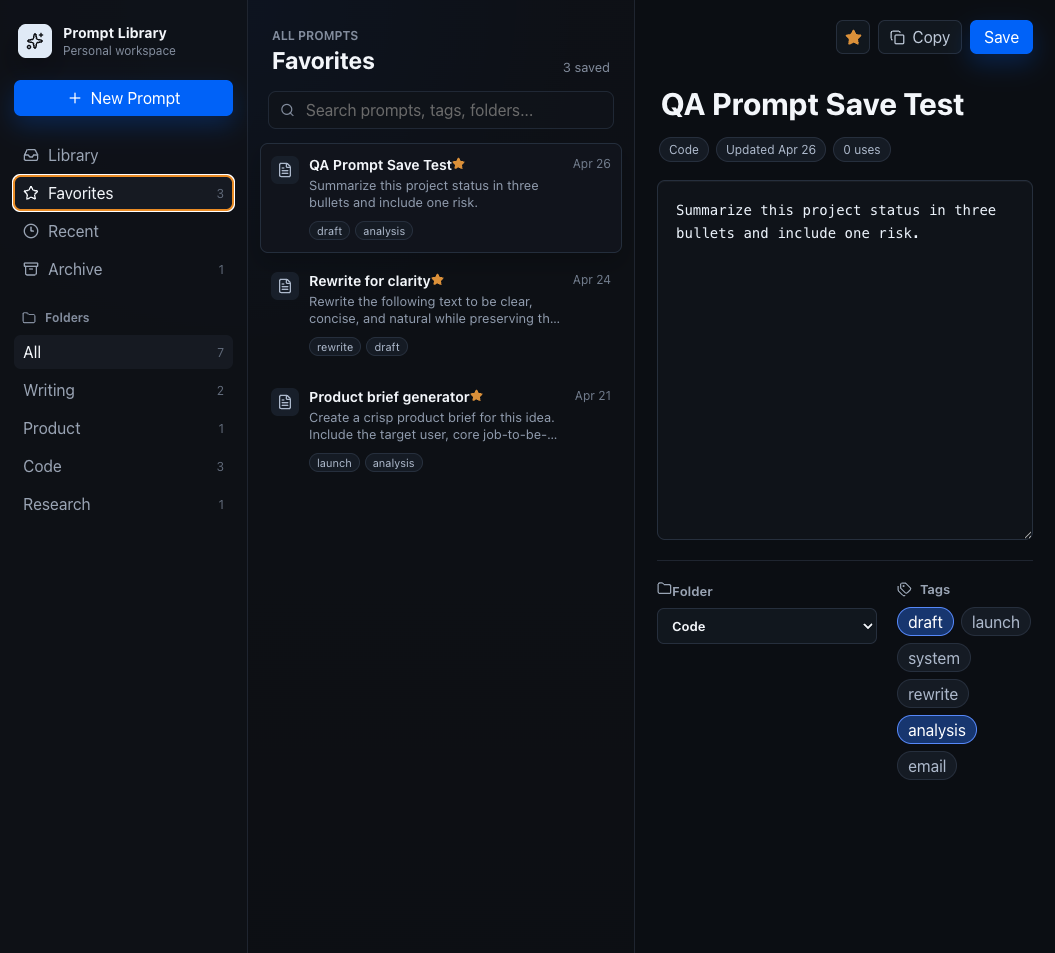The image size is (1055, 953).
Task: Toggle off the analysis tag
Action: click(x=936, y=730)
